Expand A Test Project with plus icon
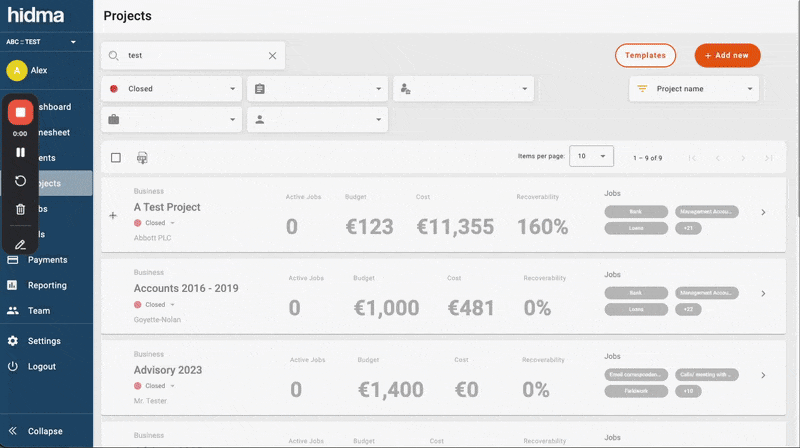 coord(113,215)
